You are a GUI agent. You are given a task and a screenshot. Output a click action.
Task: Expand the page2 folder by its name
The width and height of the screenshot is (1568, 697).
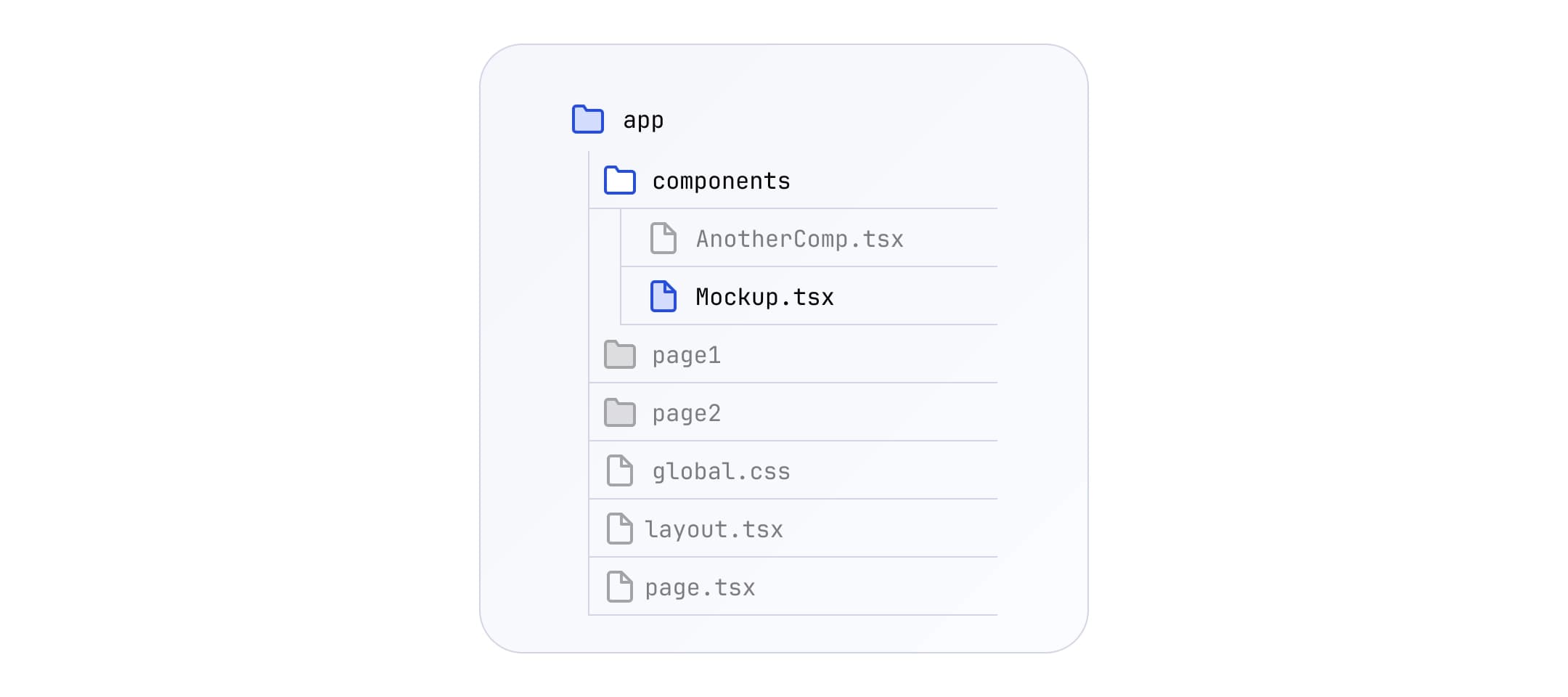tap(686, 413)
